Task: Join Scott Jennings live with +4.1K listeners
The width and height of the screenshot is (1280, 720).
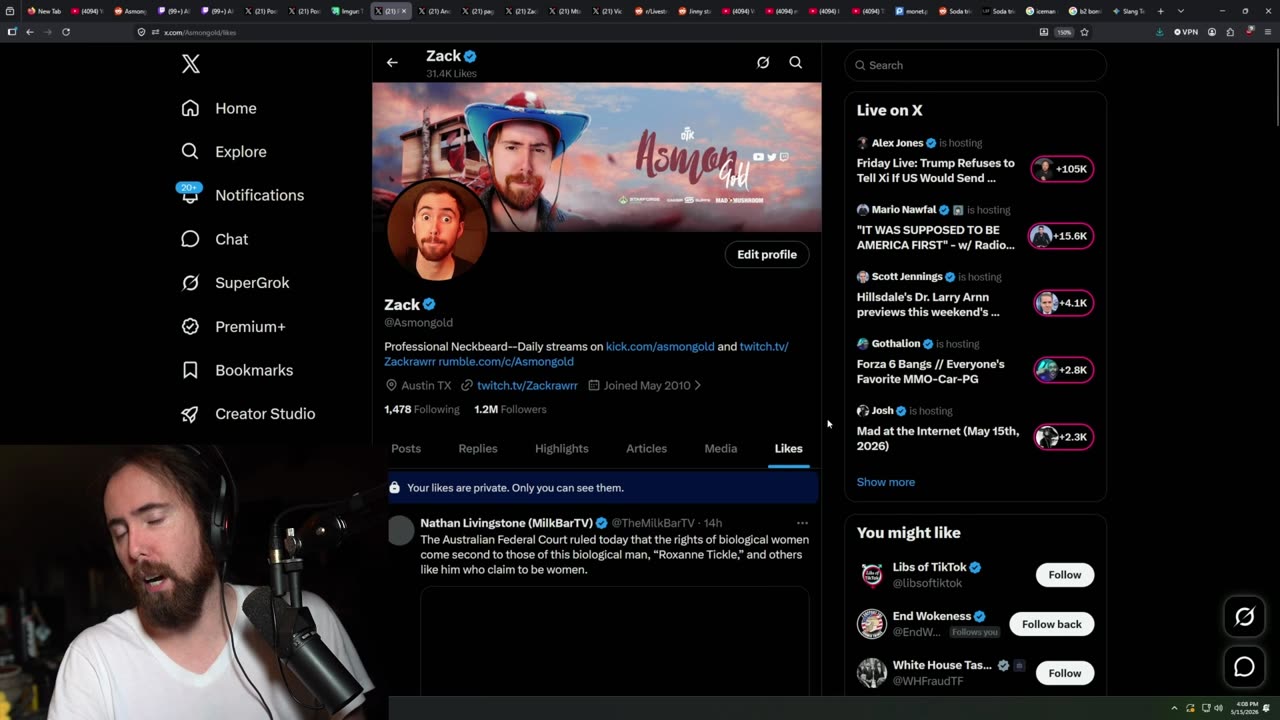Action: 1062,303
